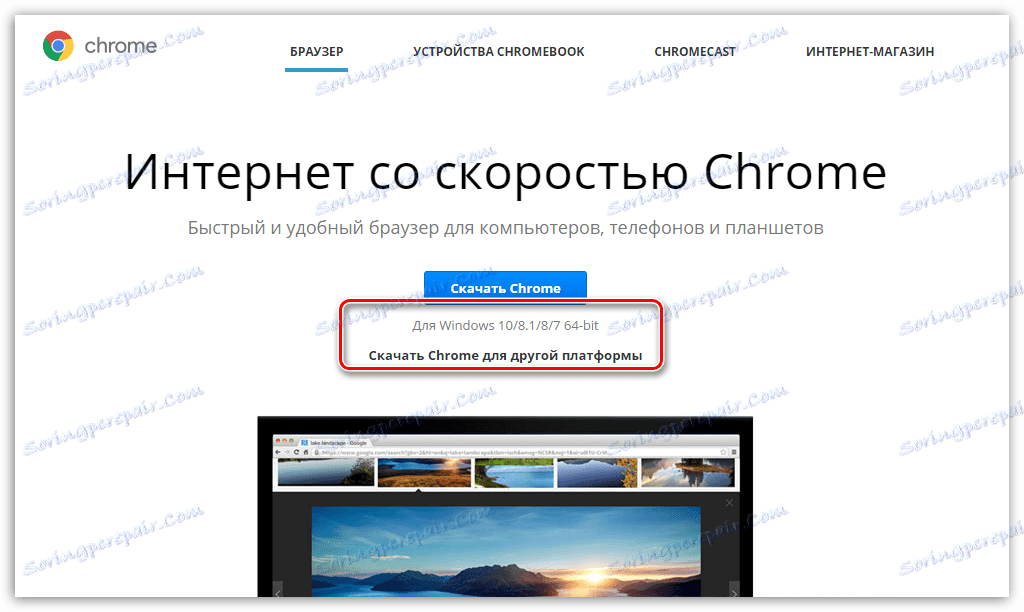1024x612 pixels.
Task: Click the Скачать Chrome button
Action: [505, 288]
